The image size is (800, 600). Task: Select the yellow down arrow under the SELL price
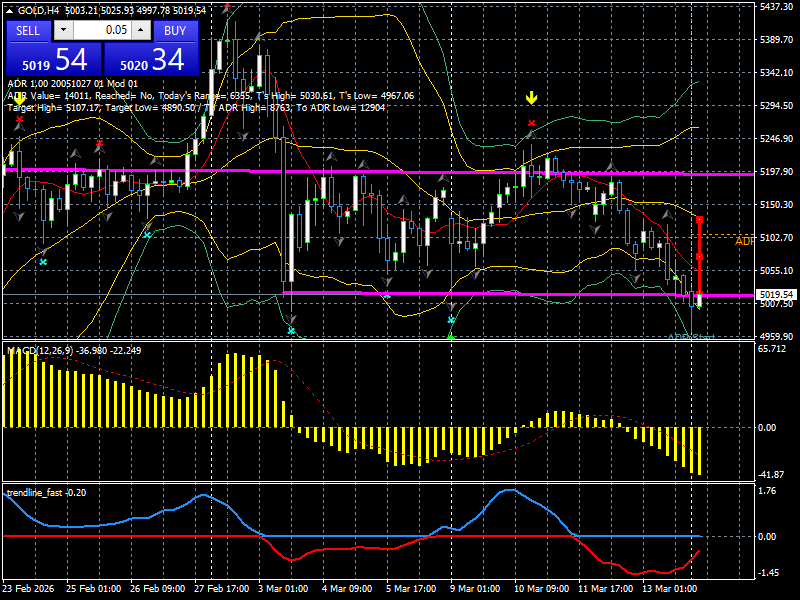point(19,98)
